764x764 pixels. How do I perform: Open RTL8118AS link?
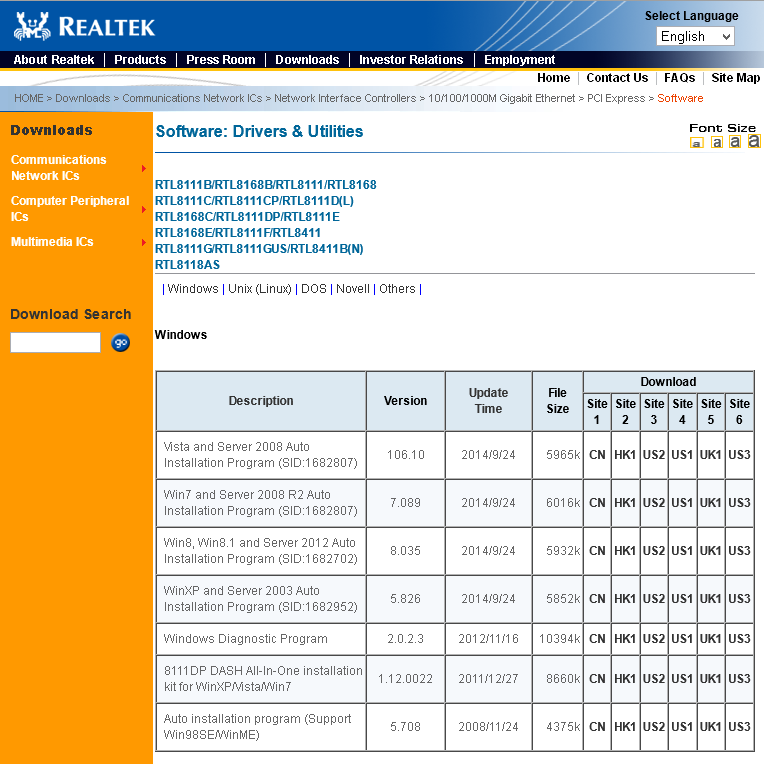click(x=187, y=265)
